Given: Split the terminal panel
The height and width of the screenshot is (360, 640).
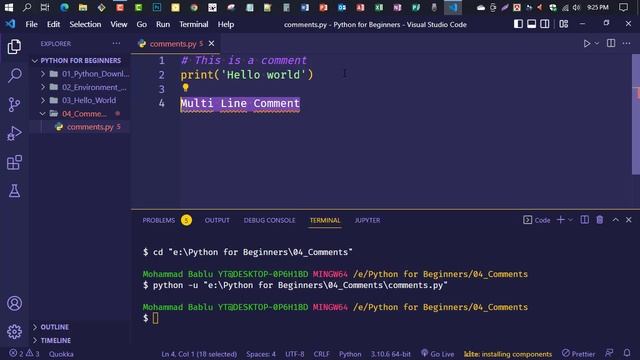Looking at the screenshot, I should 584,220.
